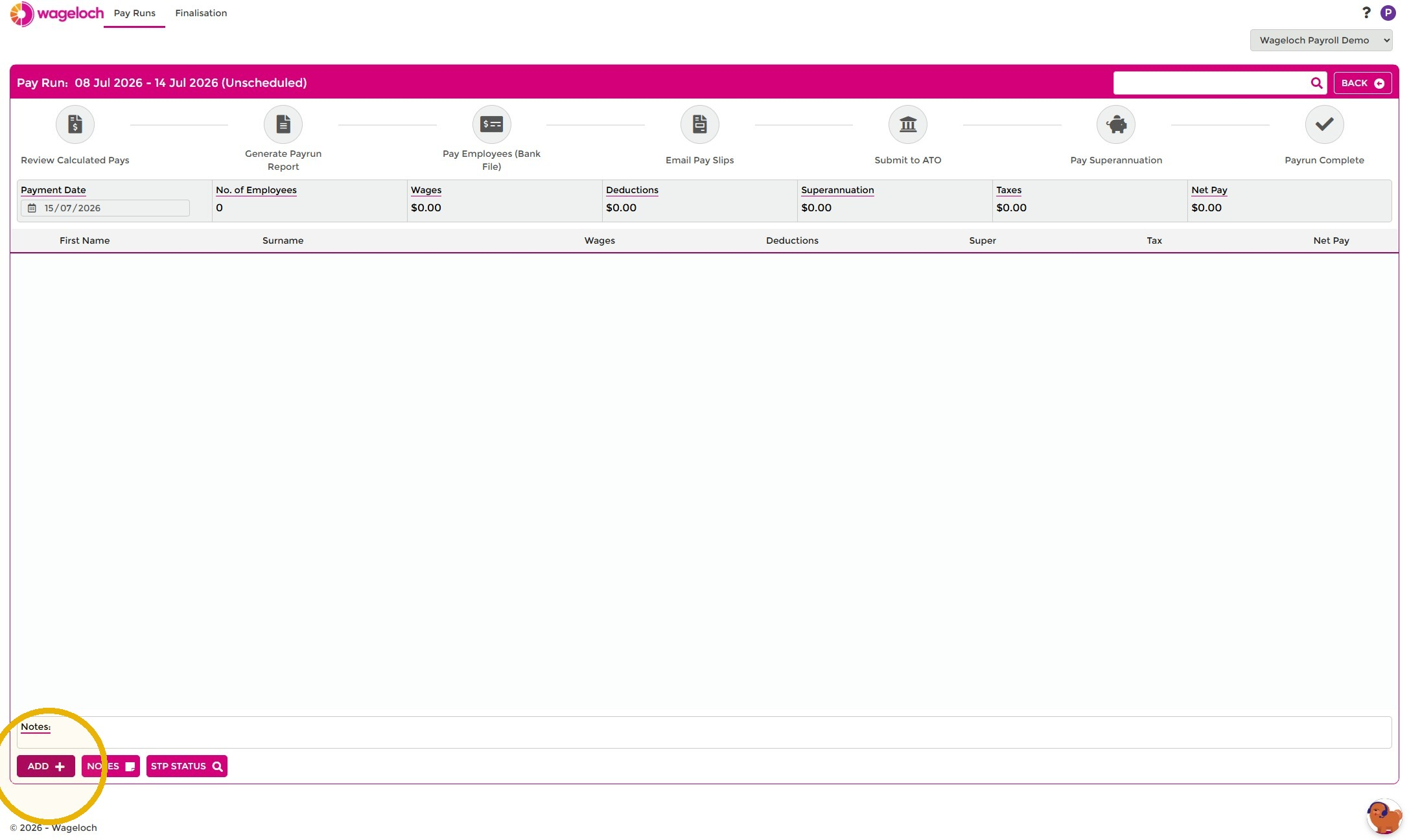
Task: Open the NOTES button
Action: [111, 766]
